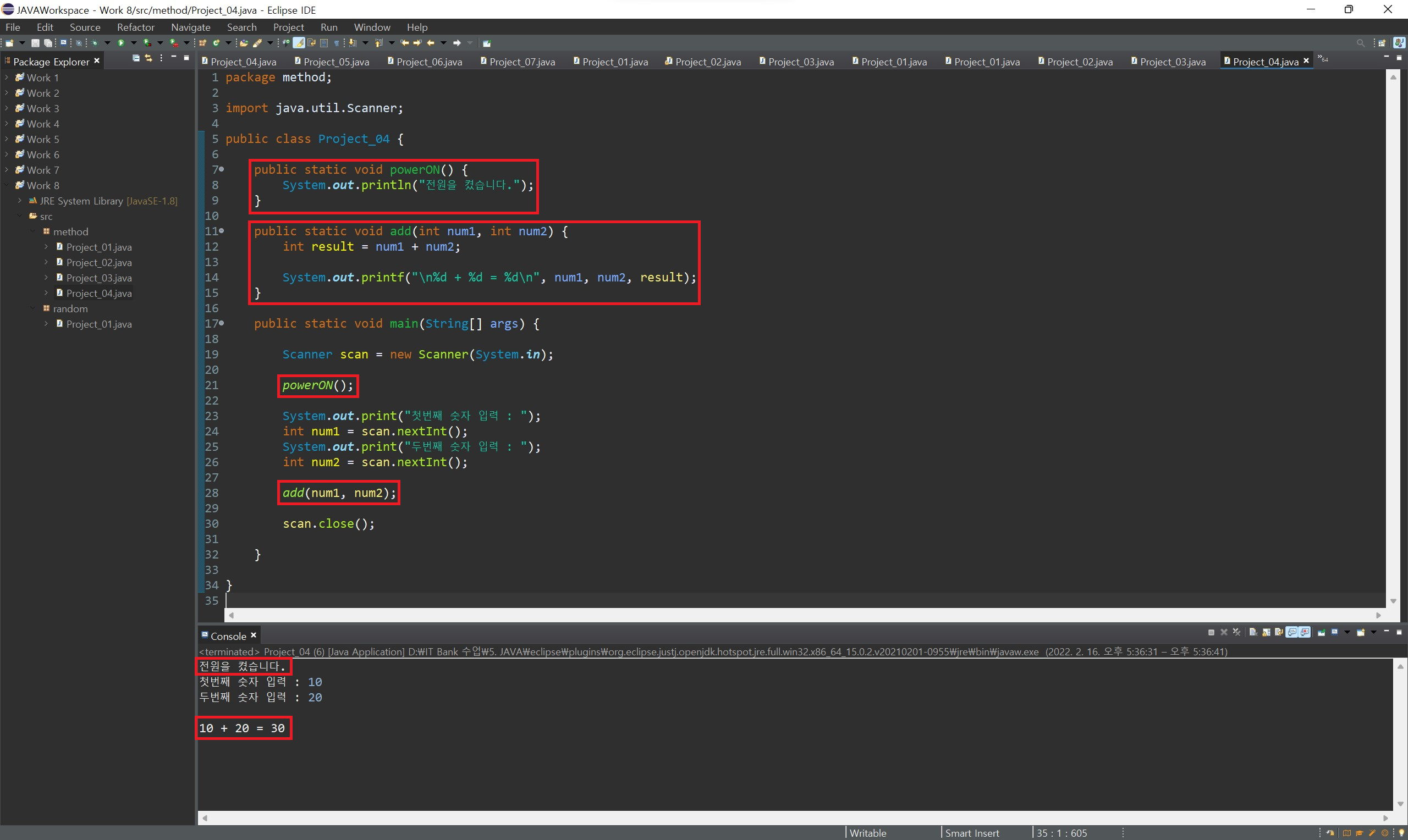This screenshot has width=1408, height=840.
Task: Close the Console view tab
Action: [x=254, y=635]
